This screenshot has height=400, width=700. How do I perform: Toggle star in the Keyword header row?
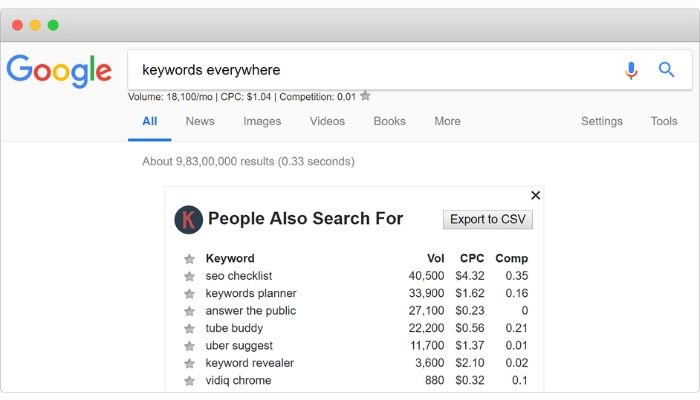pyautogui.click(x=189, y=259)
